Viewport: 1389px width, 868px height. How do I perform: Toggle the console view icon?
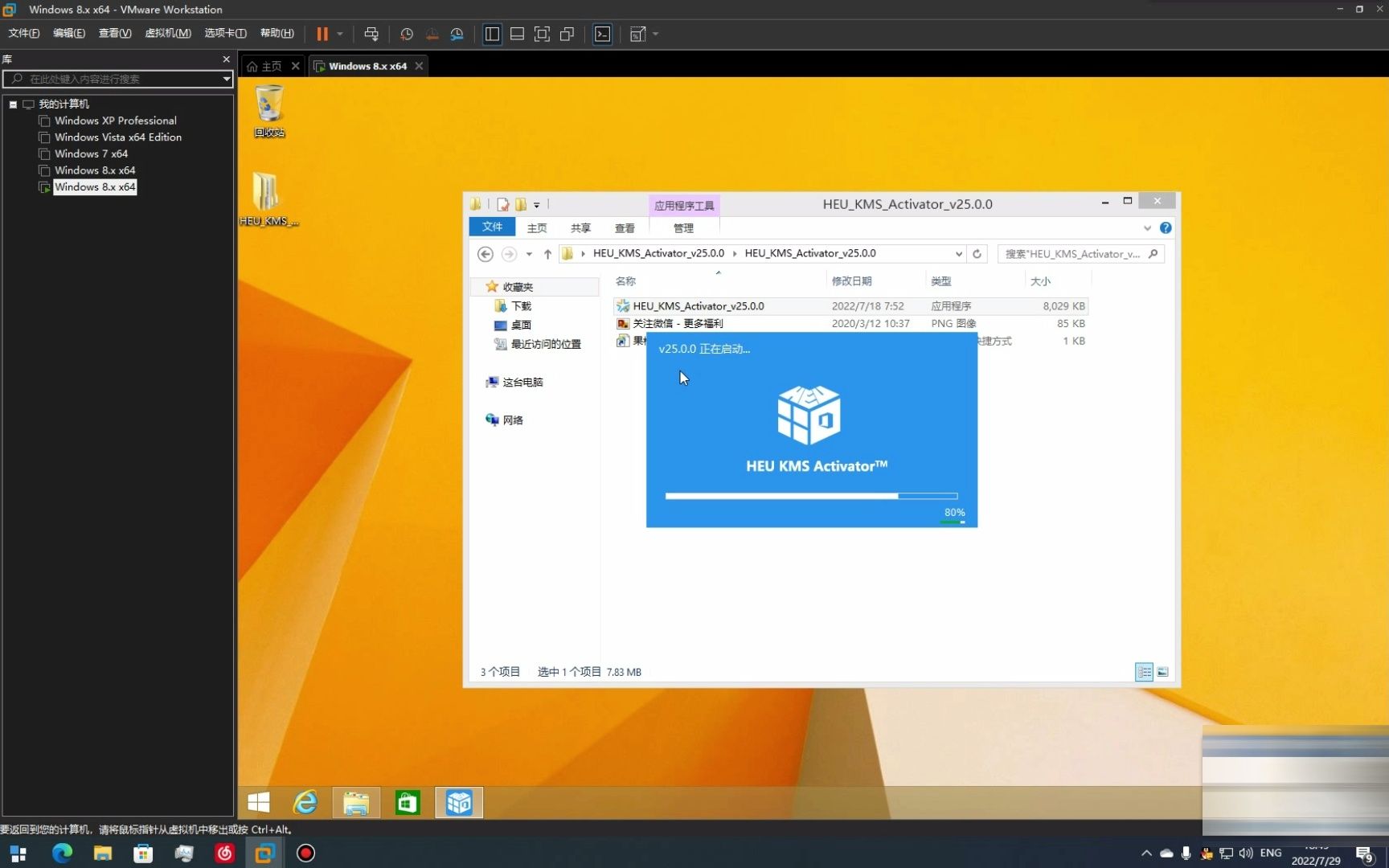tap(602, 34)
